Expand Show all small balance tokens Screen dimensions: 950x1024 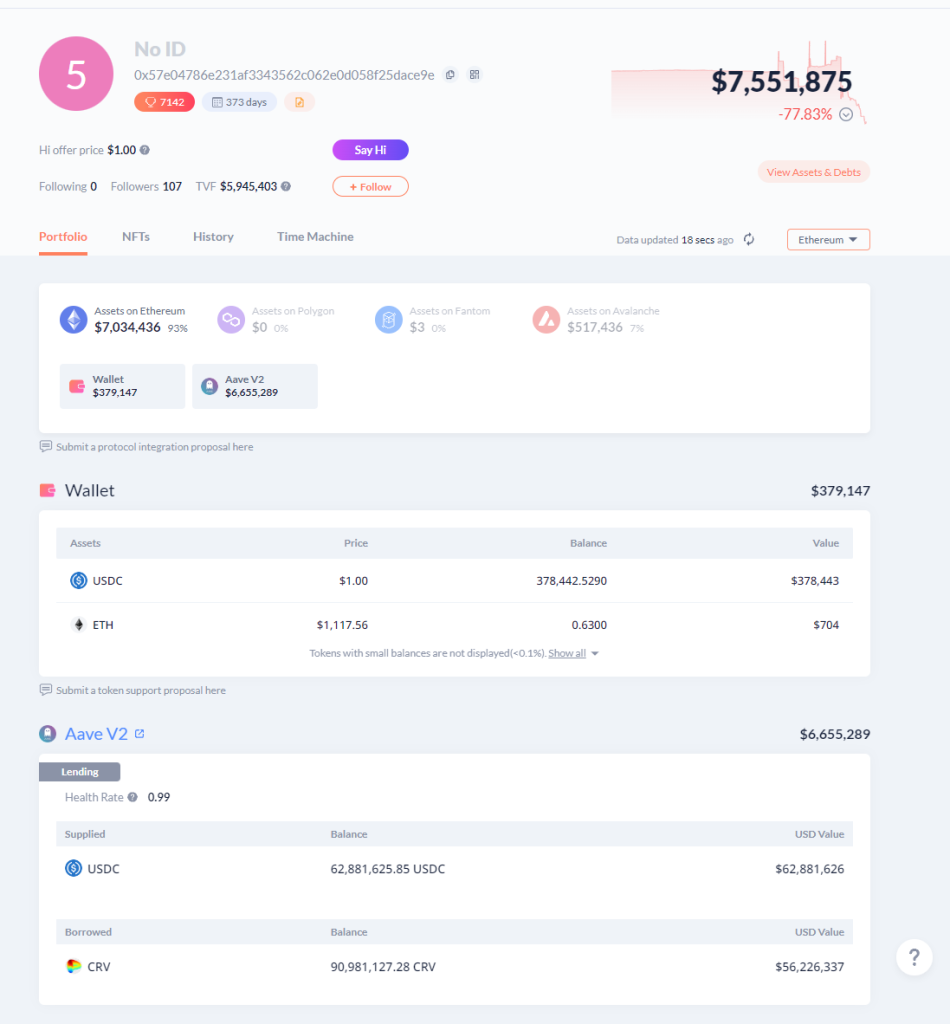(573, 653)
